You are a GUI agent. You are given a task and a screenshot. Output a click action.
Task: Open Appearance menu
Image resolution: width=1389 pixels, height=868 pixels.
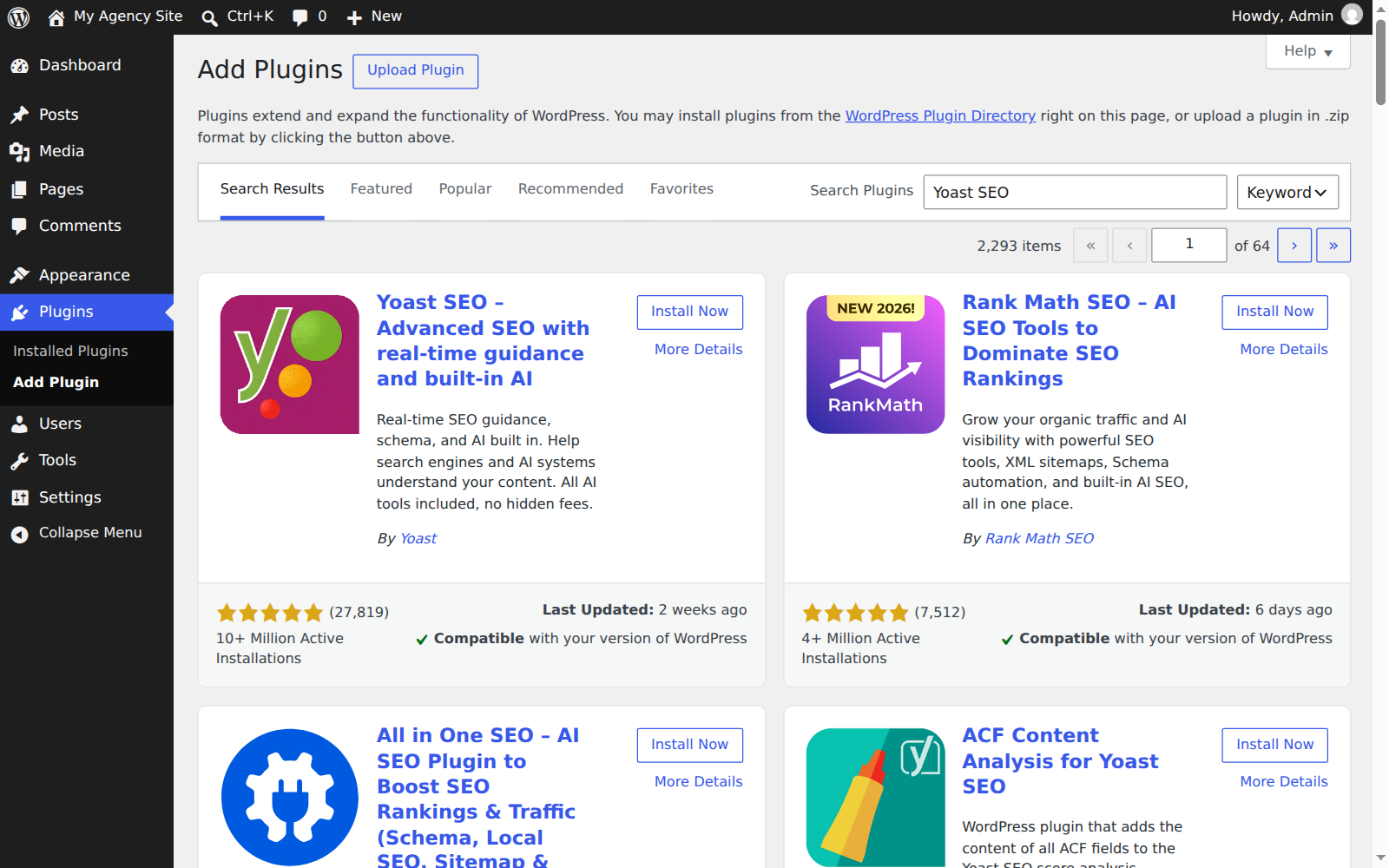pyautogui.click(x=87, y=275)
